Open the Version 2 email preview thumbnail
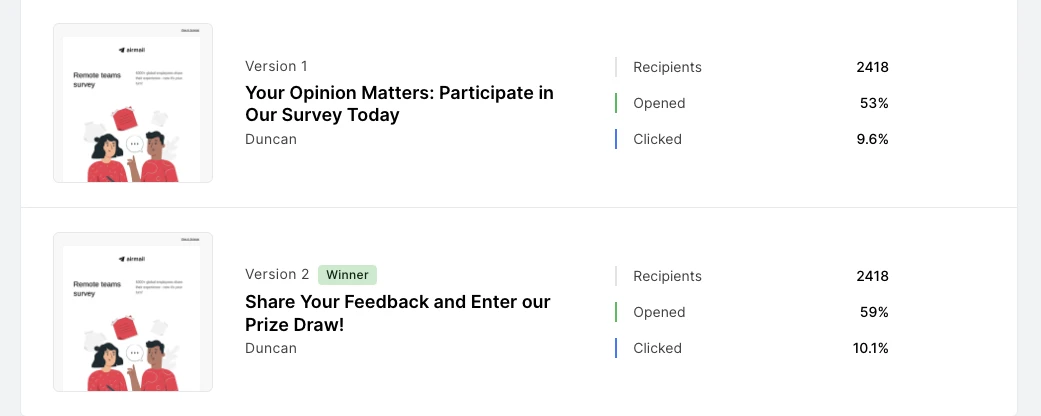Image resolution: width=1041 pixels, height=416 pixels. click(133, 312)
